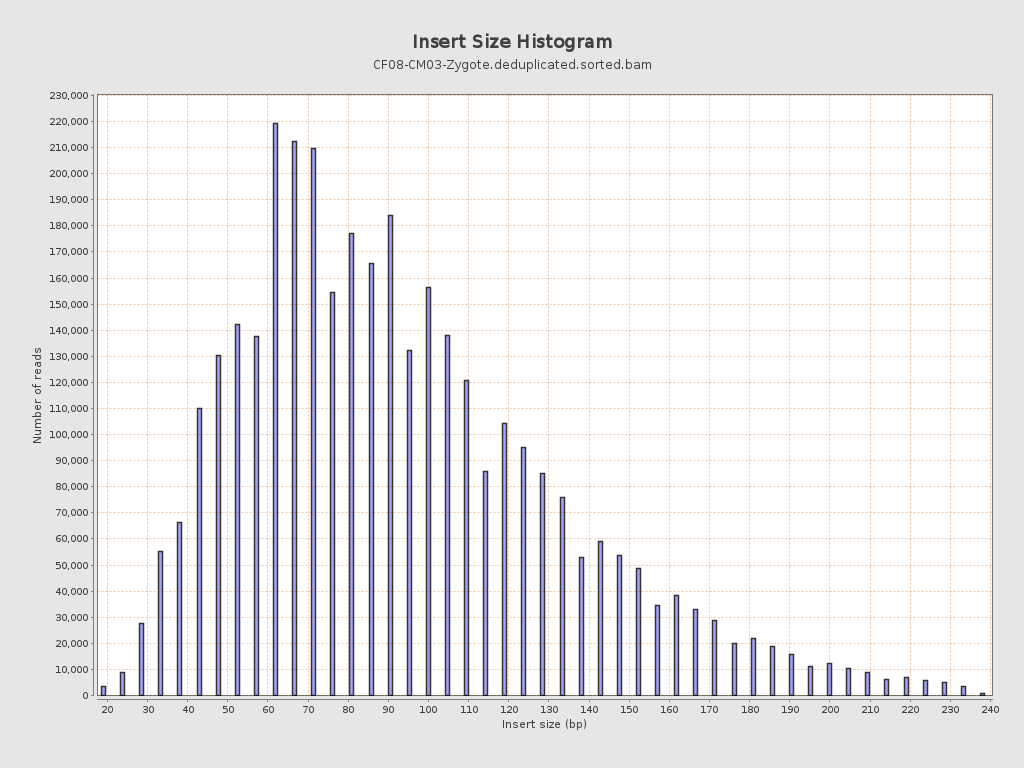Click the 0 y-axis tick label
Viewport: 1024px width, 768px height.
[x=86, y=696]
